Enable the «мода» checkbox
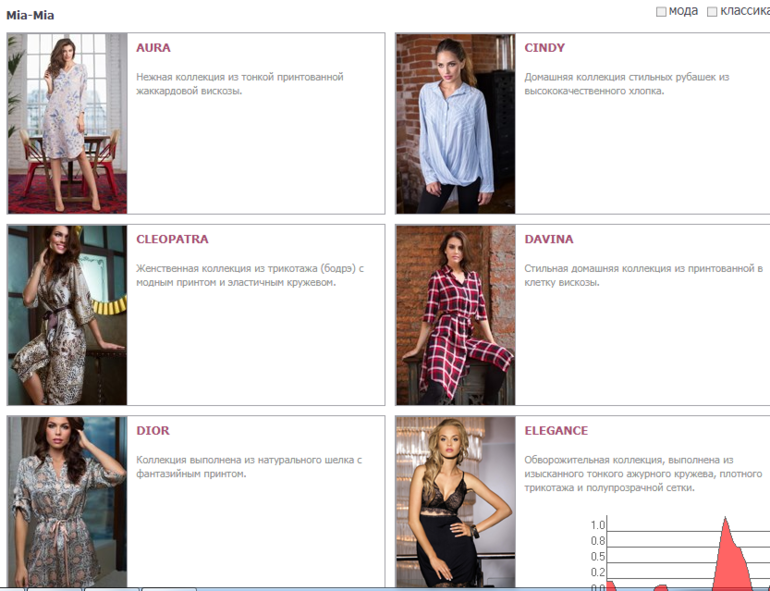Viewport: 770px width, 591px height. [x=661, y=12]
